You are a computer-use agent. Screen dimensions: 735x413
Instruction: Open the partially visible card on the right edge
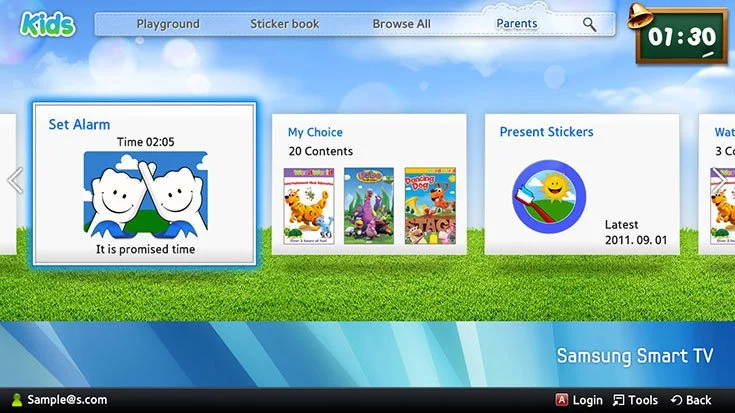[717, 184]
